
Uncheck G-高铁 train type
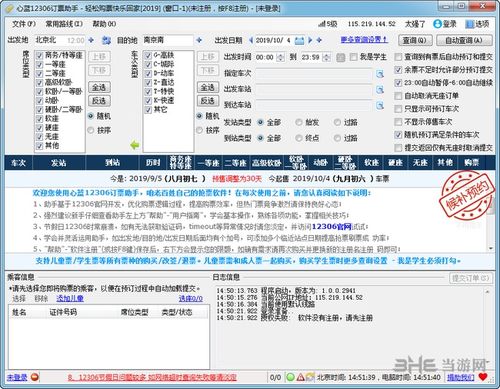click(148, 55)
